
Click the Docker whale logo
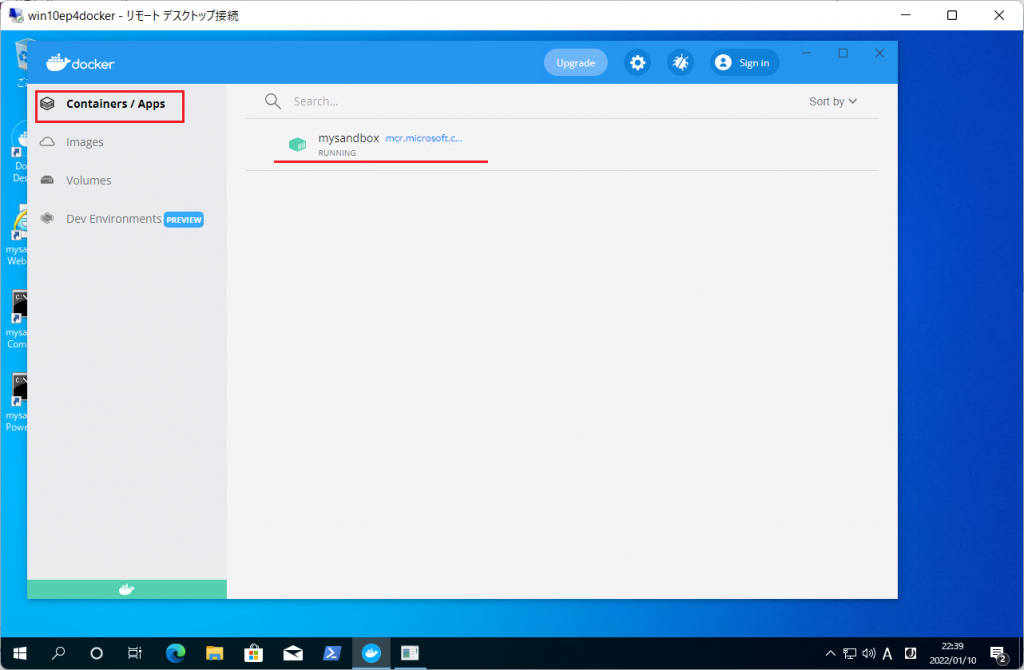click(x=80, y=63)
